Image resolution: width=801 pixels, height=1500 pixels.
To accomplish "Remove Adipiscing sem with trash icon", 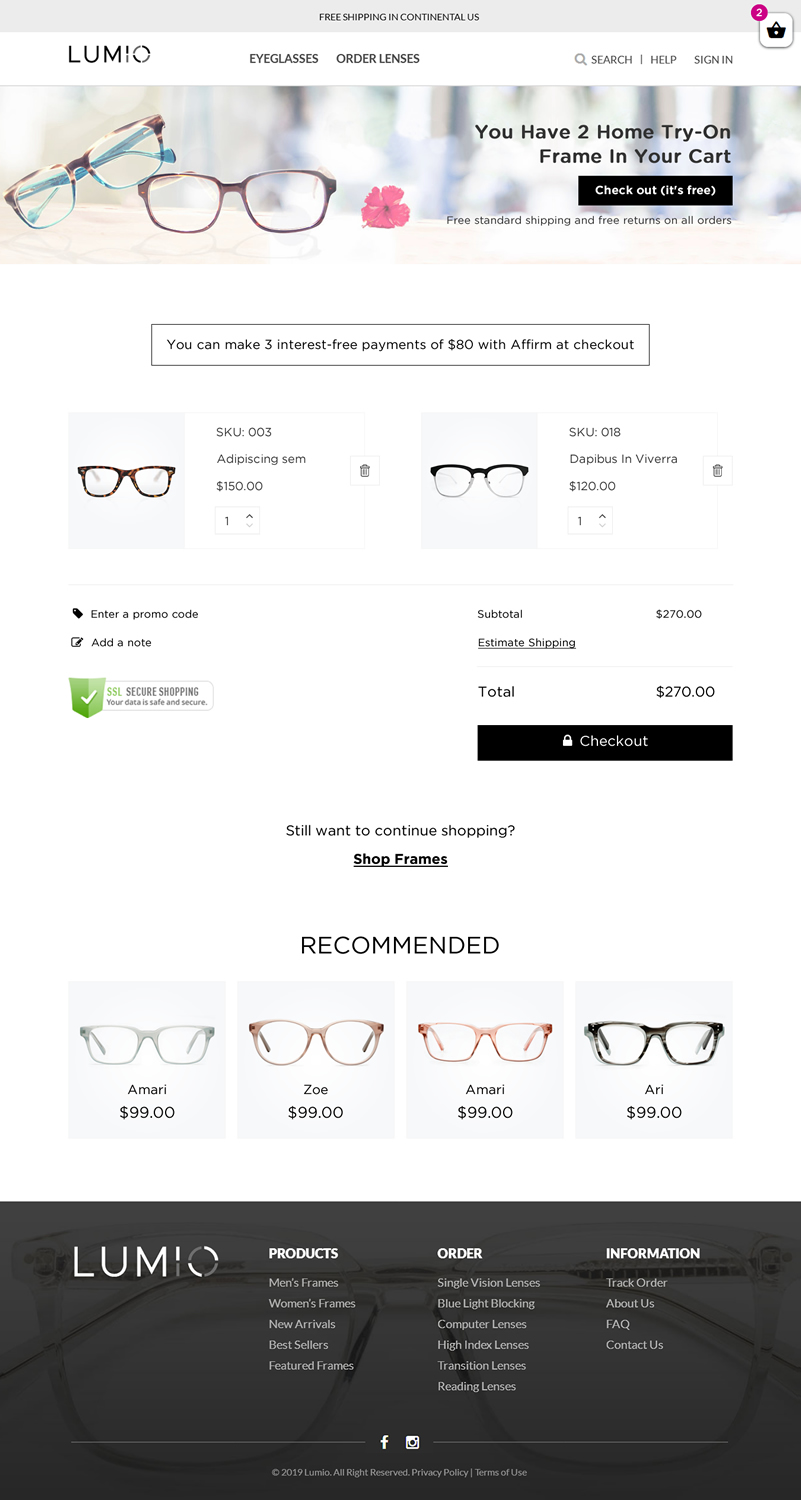I will tap(365, 470).
